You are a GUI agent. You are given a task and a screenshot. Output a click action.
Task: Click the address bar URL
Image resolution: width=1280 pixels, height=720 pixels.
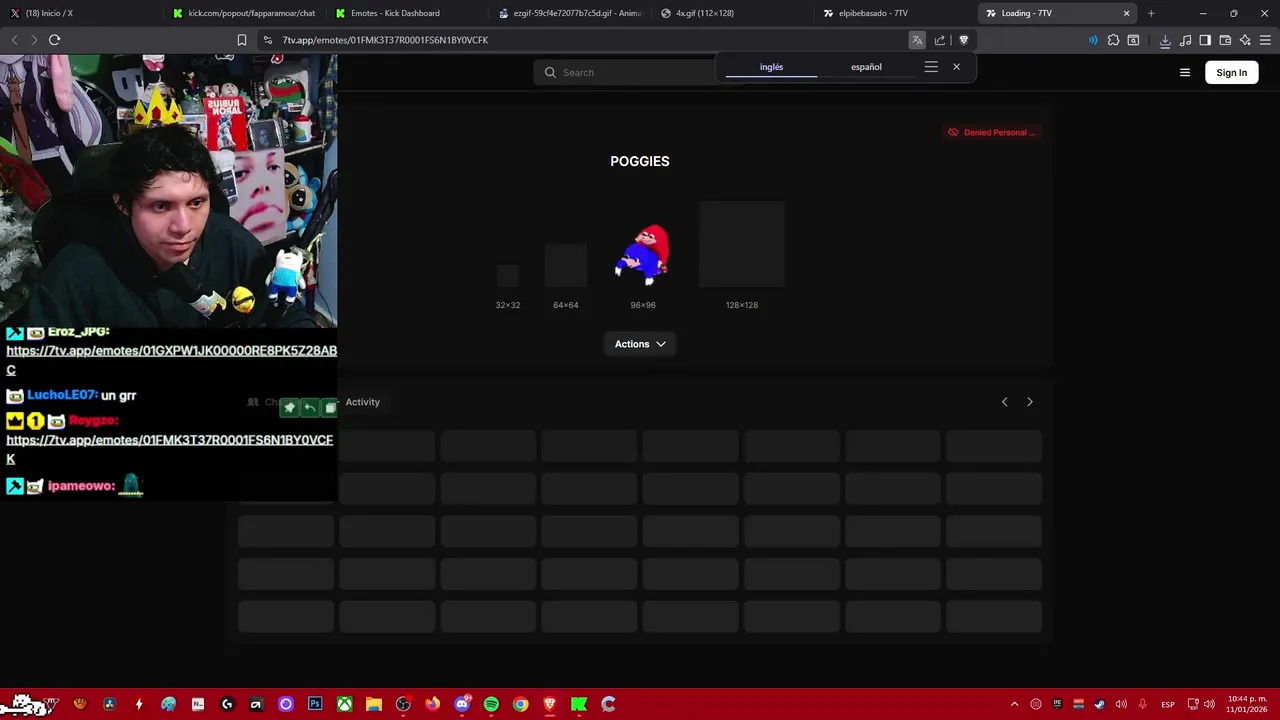[x=385, y=40]
